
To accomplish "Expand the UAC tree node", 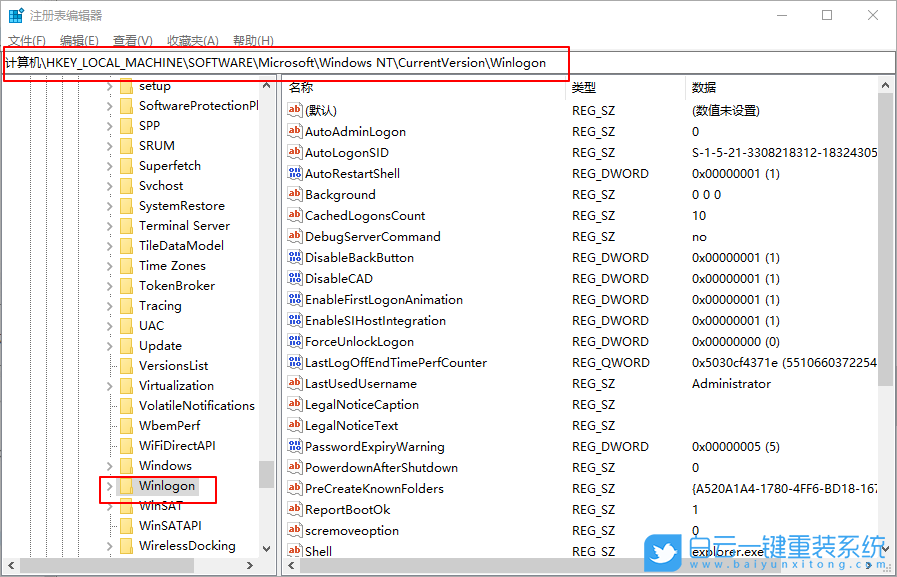I will [111, 325].
